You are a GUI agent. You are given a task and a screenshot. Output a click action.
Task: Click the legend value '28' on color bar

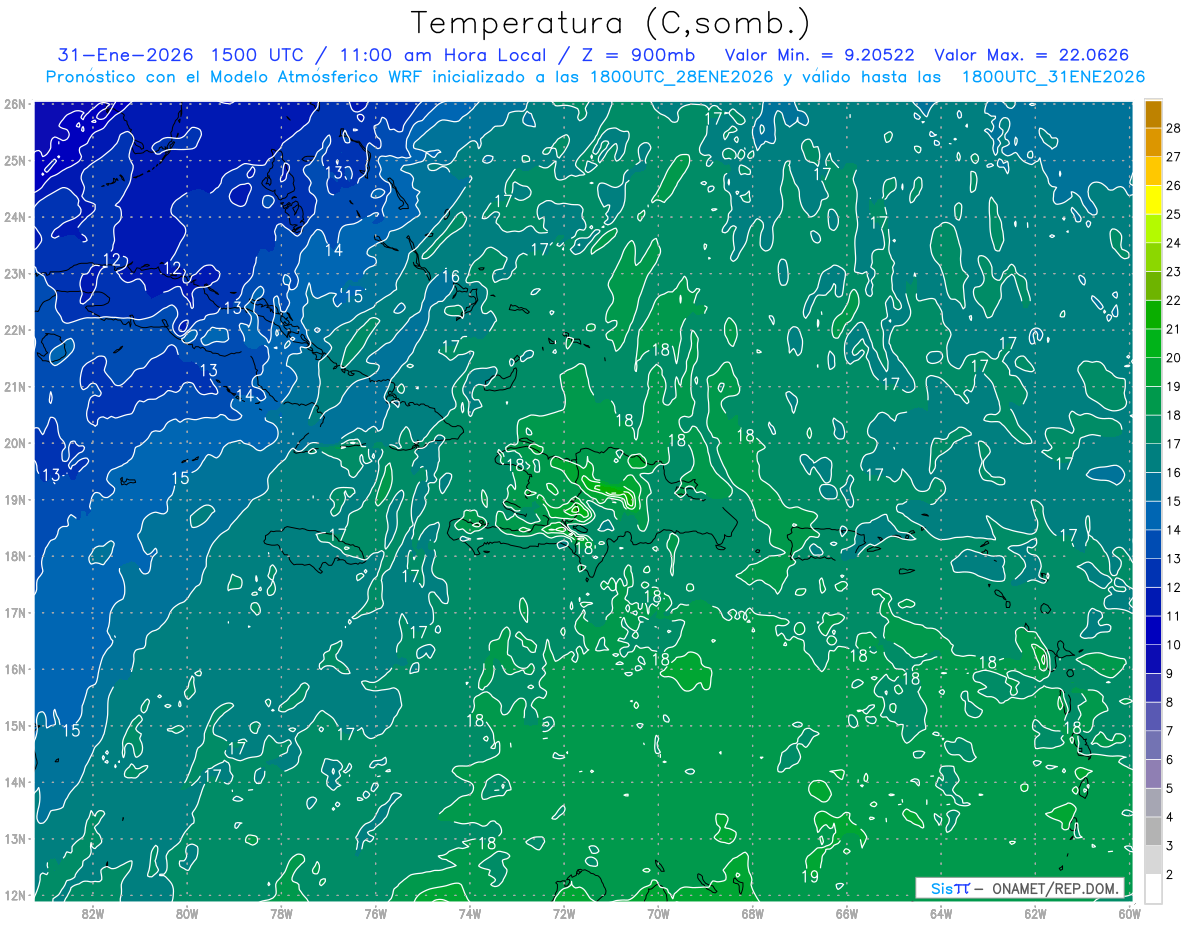pos(1173,128)
